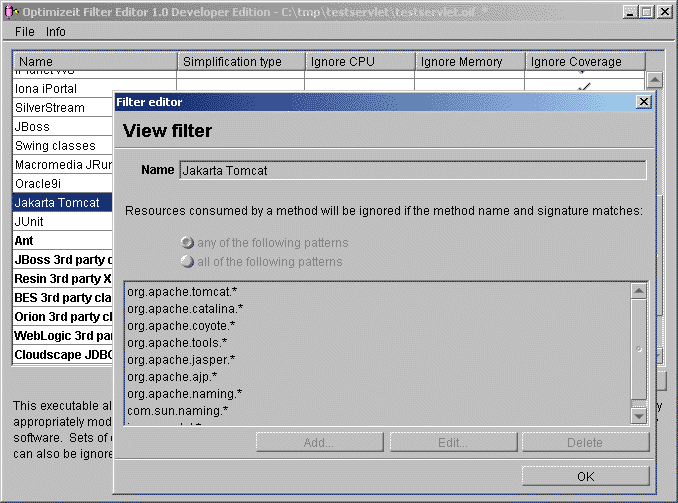Click the pattern list scroll down arrow
678x503 pixels.
[x=639, y=415]
